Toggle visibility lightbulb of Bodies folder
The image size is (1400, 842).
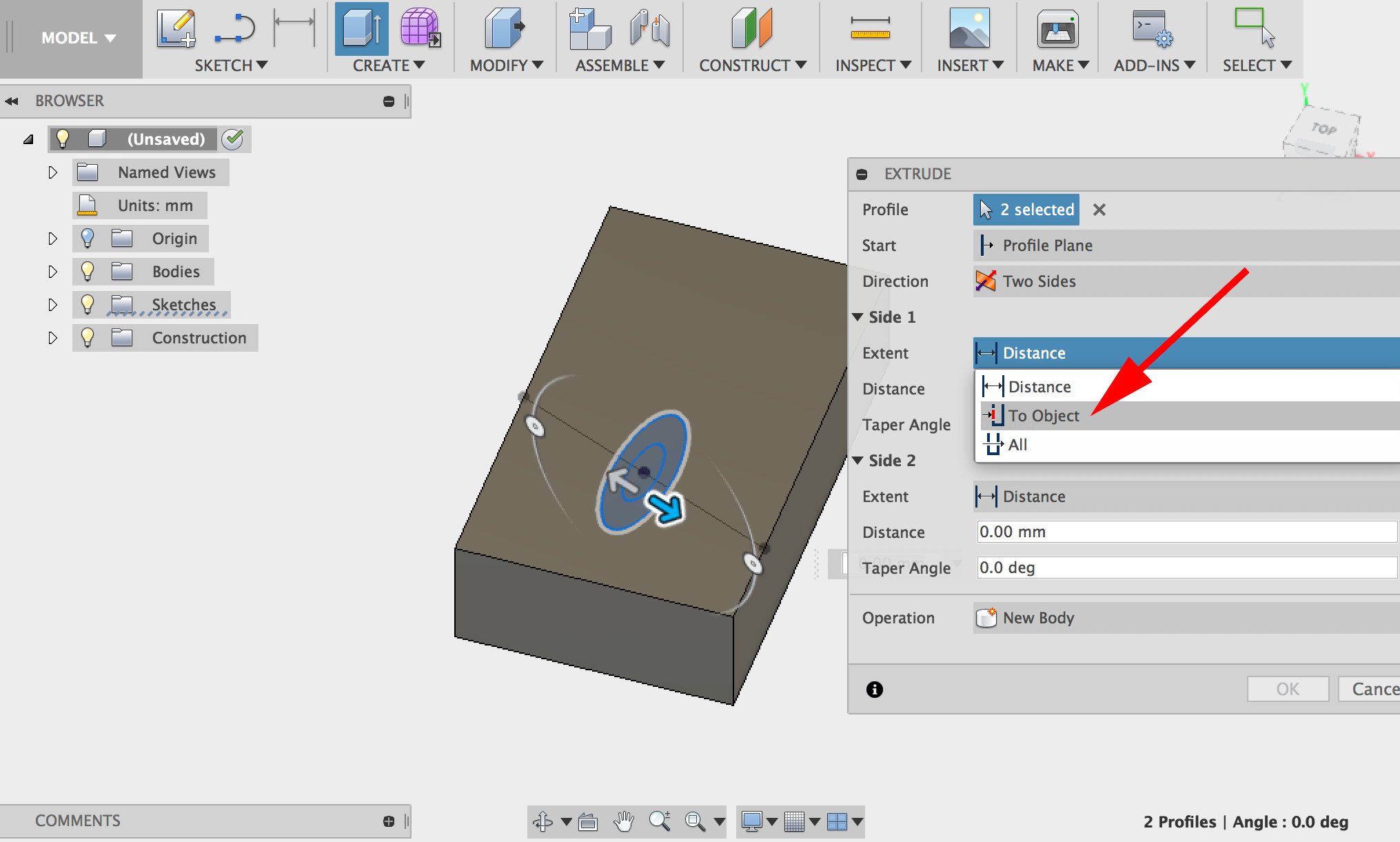click(88, 271)
